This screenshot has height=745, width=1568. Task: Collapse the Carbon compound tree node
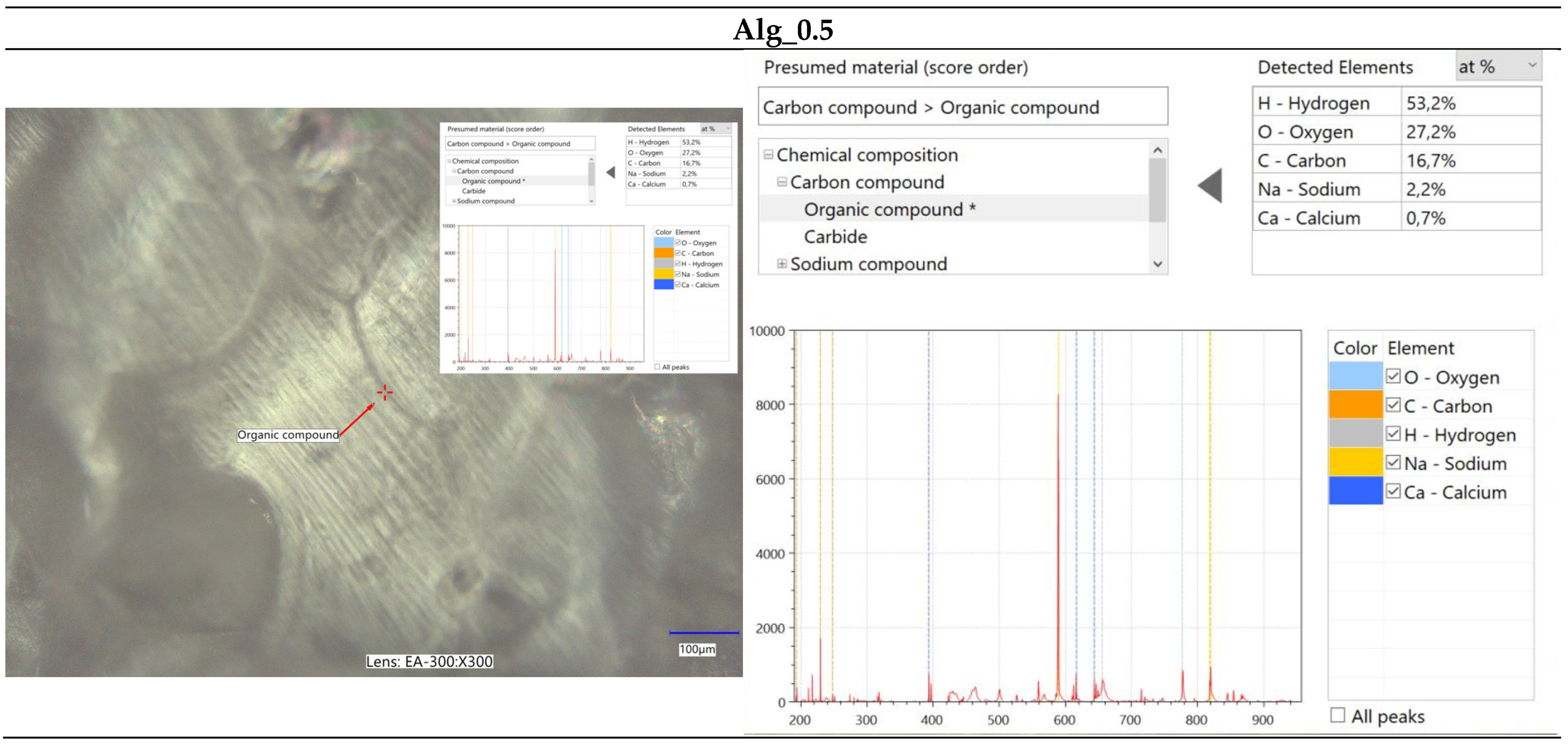pos(782,182)
